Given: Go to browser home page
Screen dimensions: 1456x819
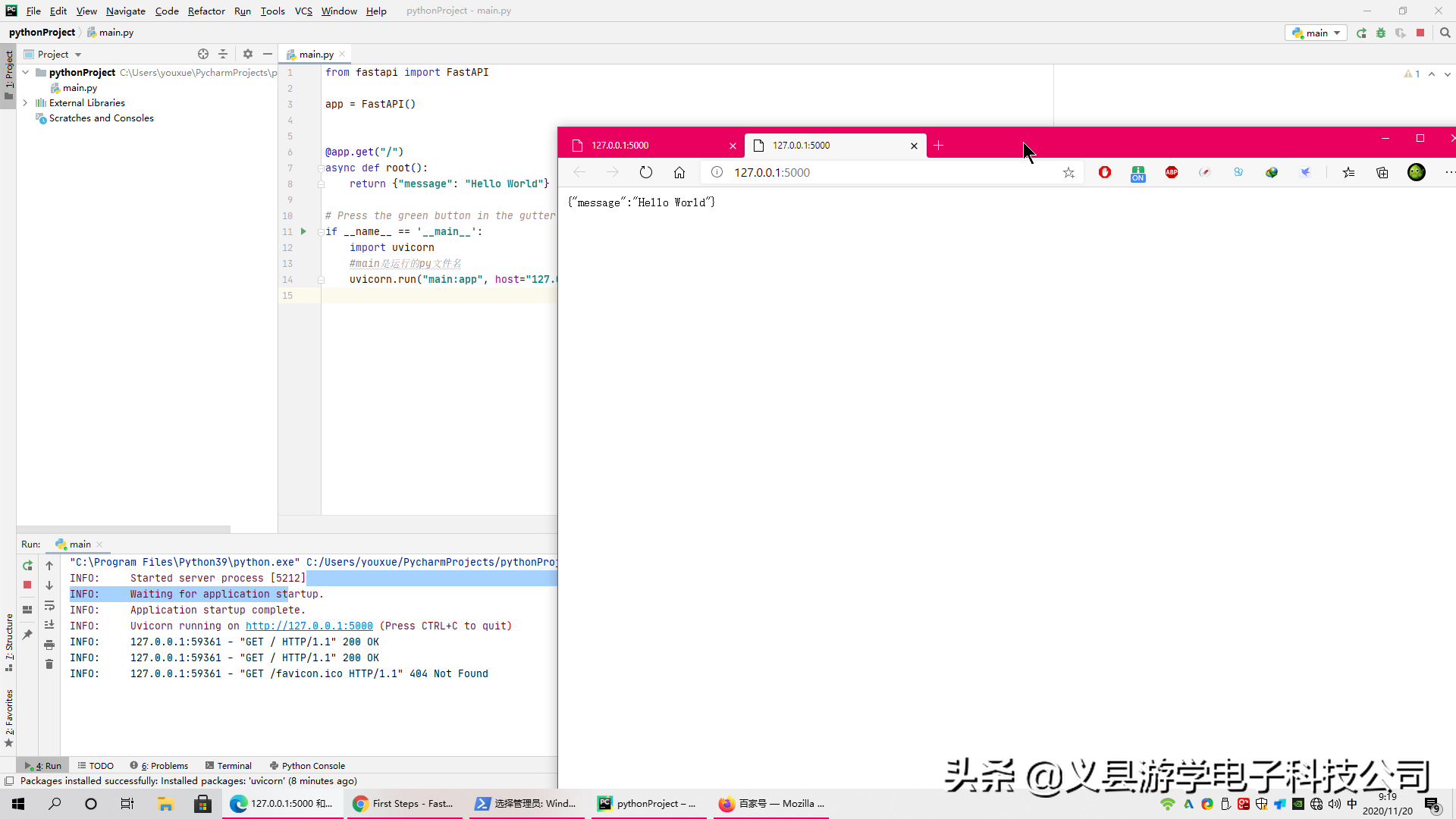Looking at the screenshot, I should (x=679, y=172).
